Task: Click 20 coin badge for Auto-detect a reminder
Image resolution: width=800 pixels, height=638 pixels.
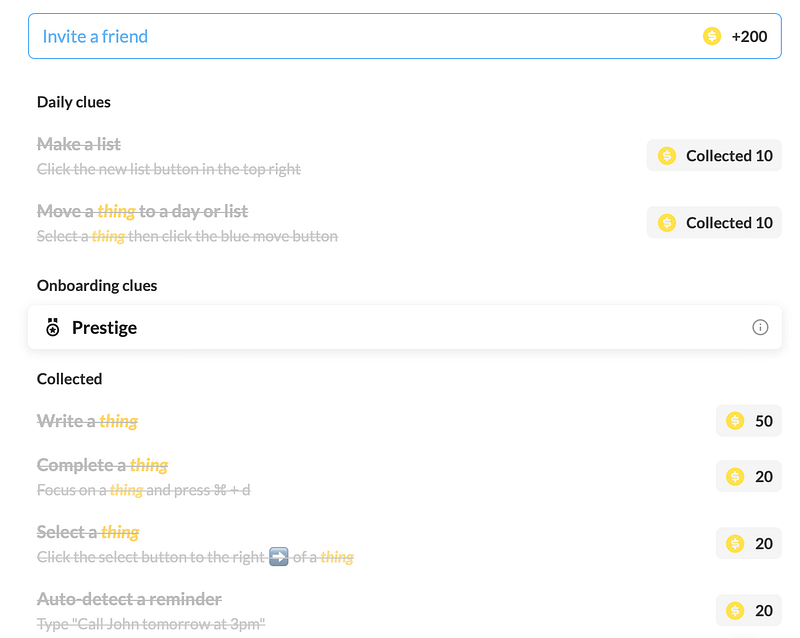Action: 749,610
